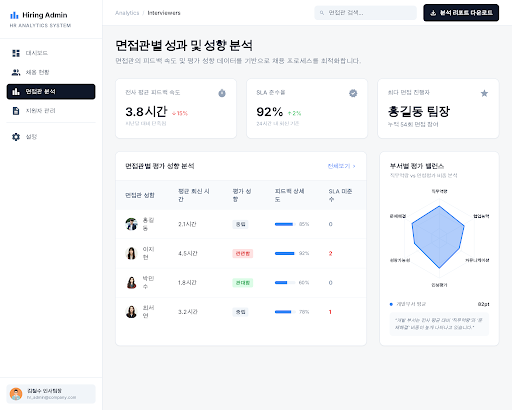The width and height of the screenshot is (512, 410).
Task: Click the green up-arrow 2% indicator
Action: point(294,113)
